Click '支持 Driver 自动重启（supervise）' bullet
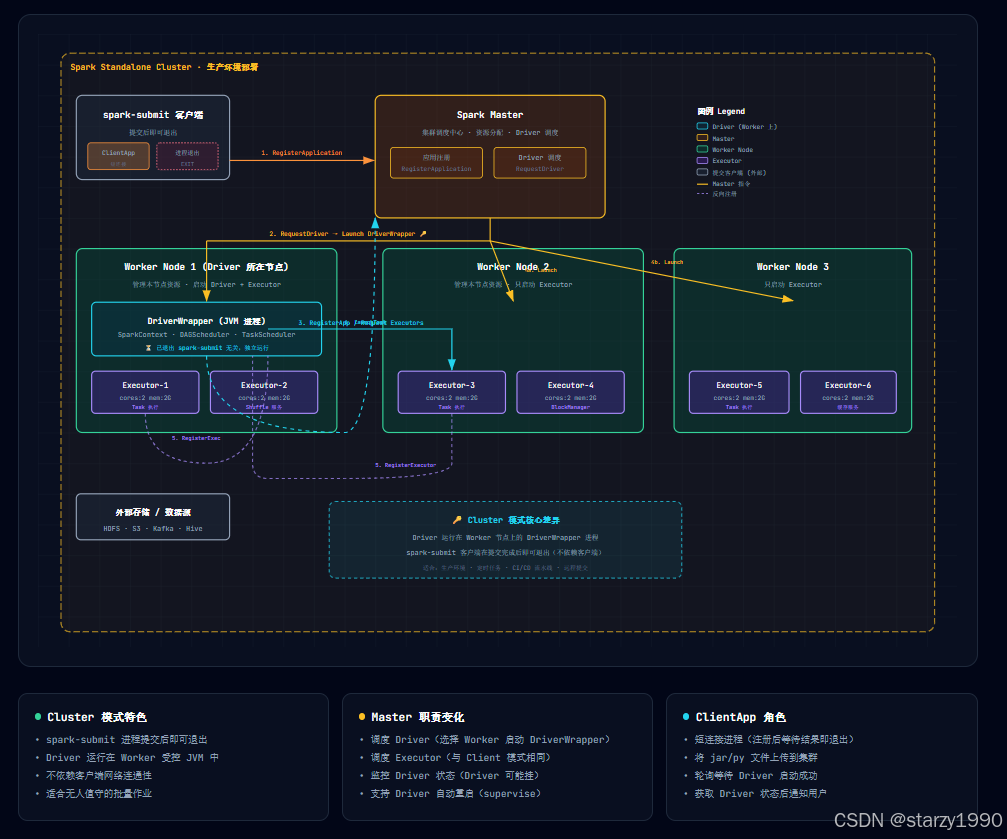Image resolution: width=1007 pixels, height=839 pixels. [456, 794]
